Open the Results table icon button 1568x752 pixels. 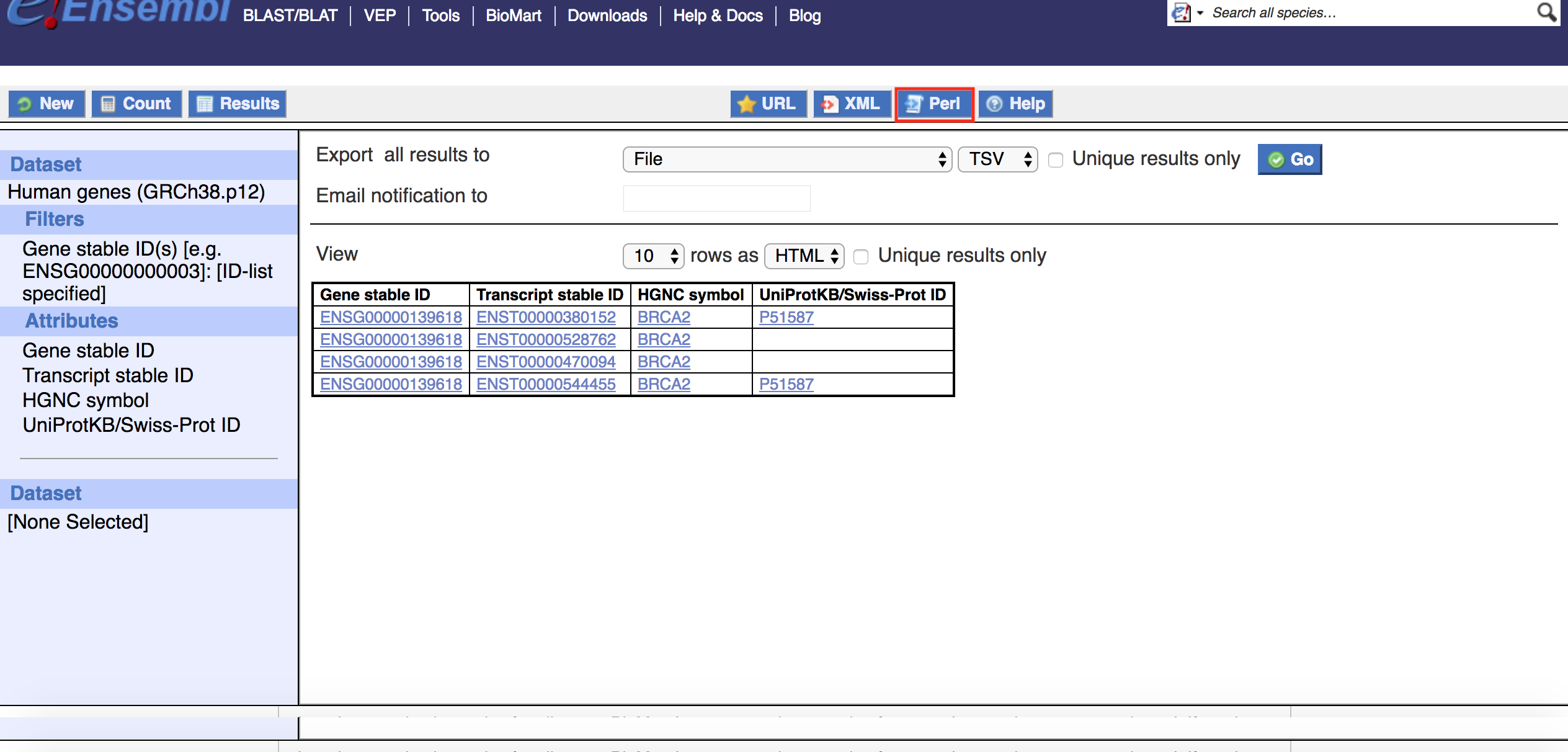(x=238, y=104)
